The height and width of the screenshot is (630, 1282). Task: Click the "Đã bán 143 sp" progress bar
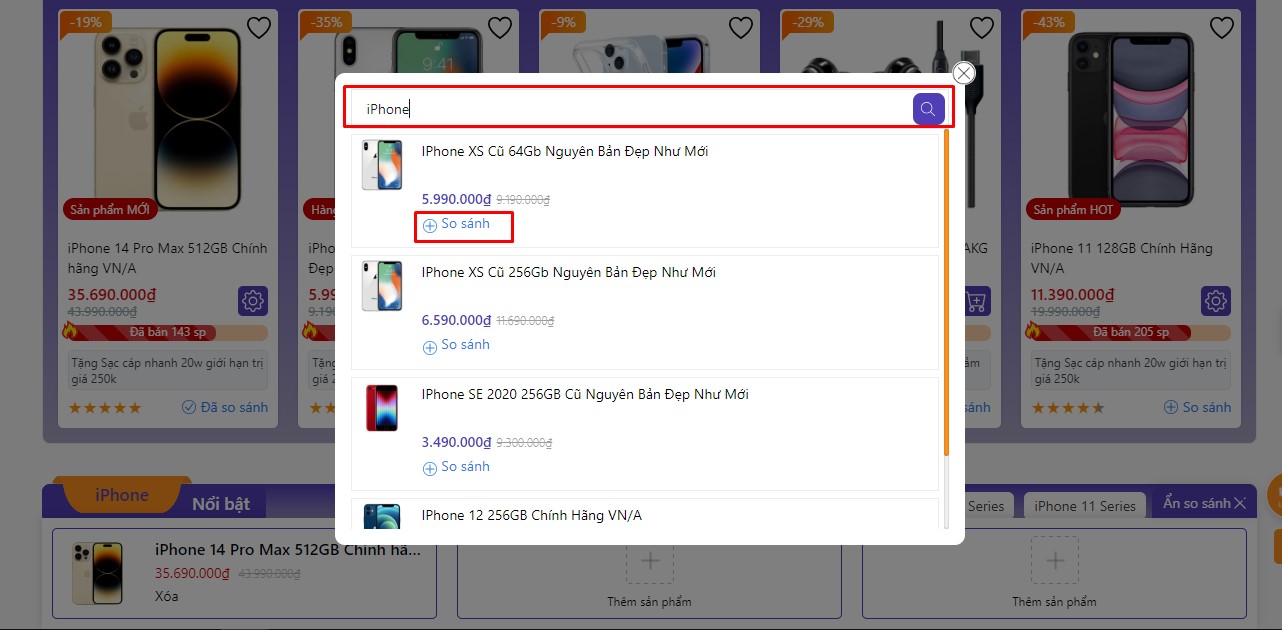(x=167, y=332)
